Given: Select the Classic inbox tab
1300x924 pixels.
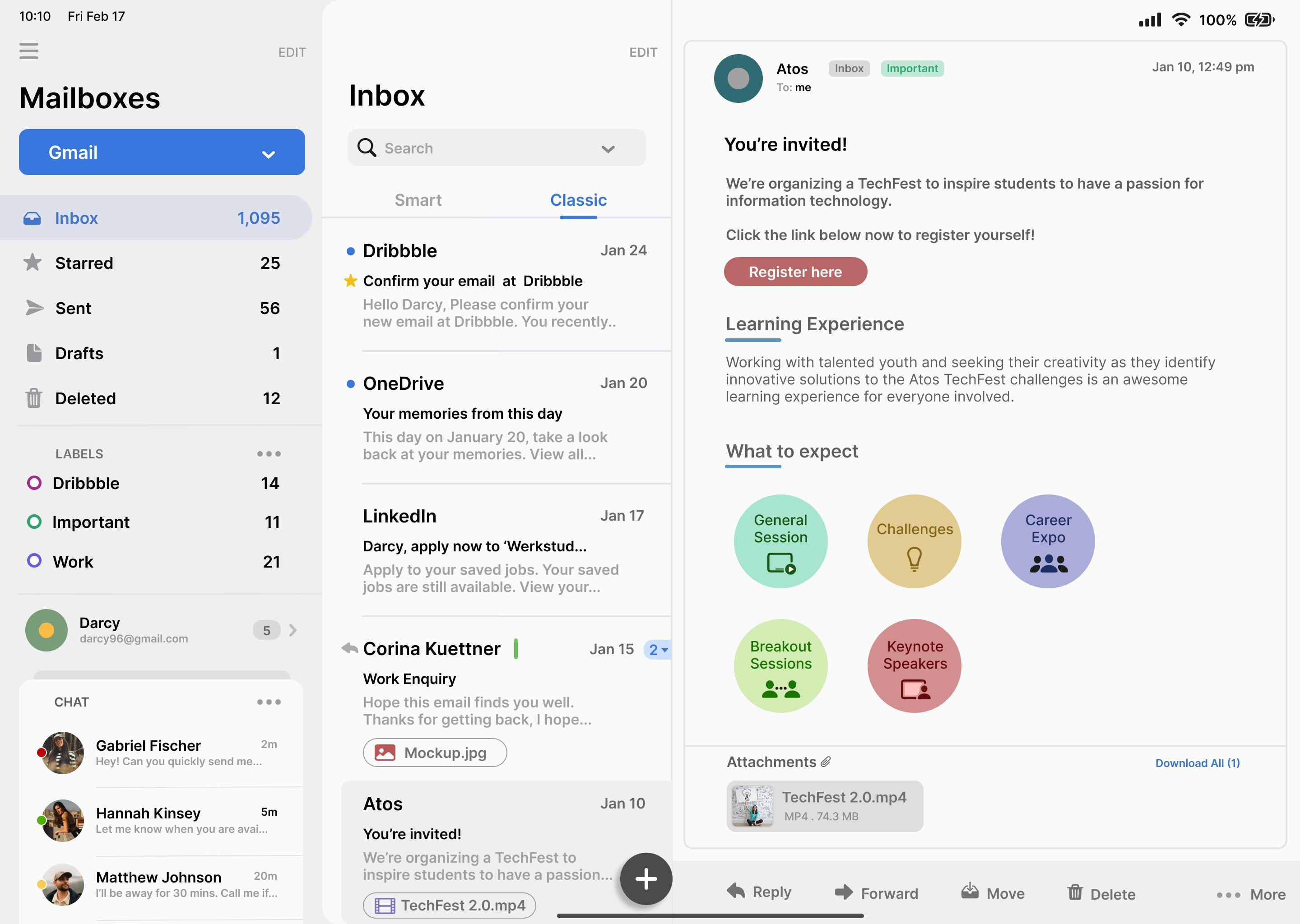Looking at the screenshot, I should (x=578, y=200).
